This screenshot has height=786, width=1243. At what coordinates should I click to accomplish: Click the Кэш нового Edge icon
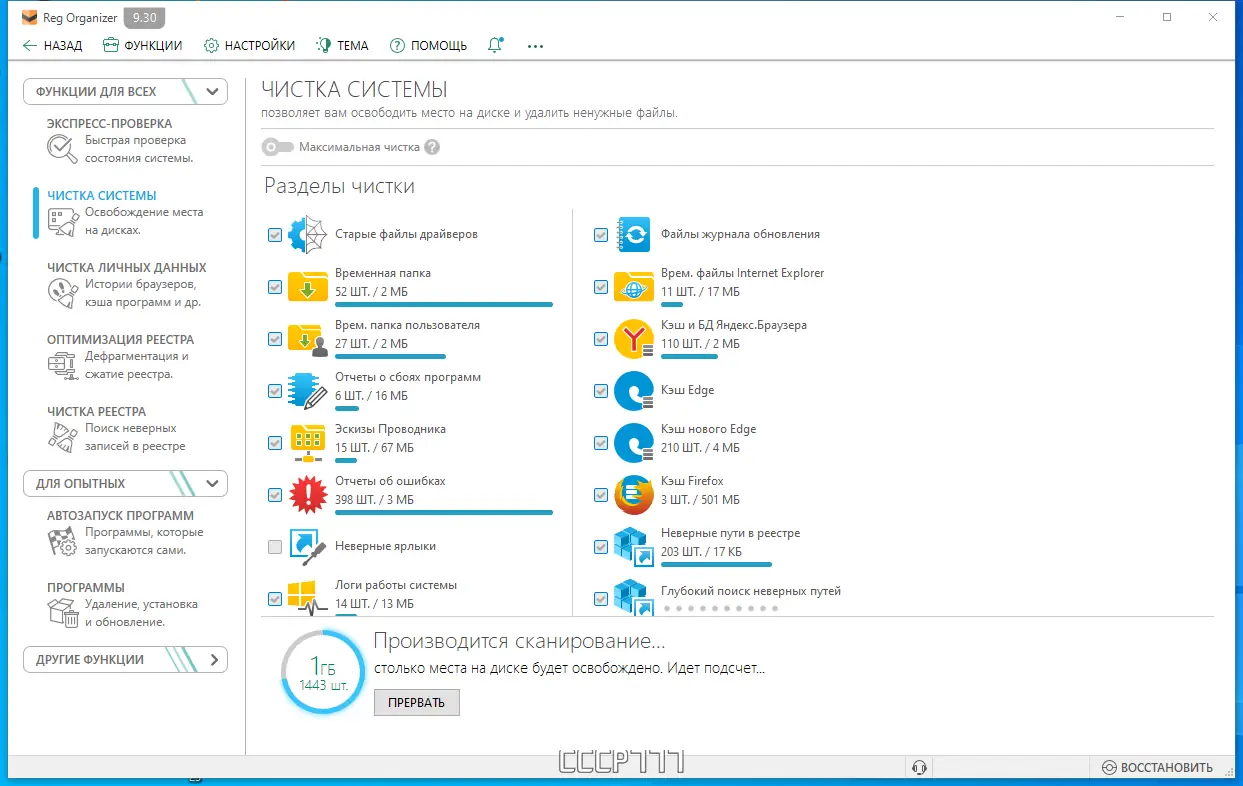coord(633,443)
